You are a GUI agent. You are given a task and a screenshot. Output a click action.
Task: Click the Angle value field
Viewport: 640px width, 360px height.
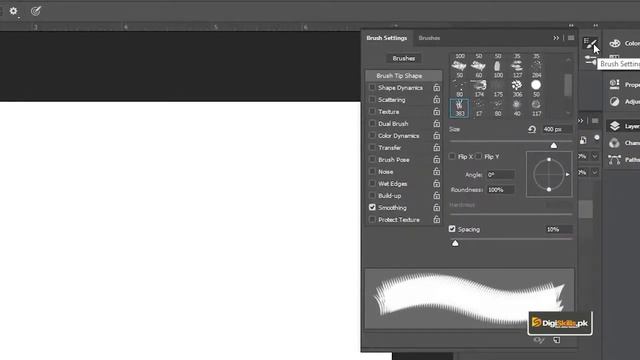click(x=500, y=175)
